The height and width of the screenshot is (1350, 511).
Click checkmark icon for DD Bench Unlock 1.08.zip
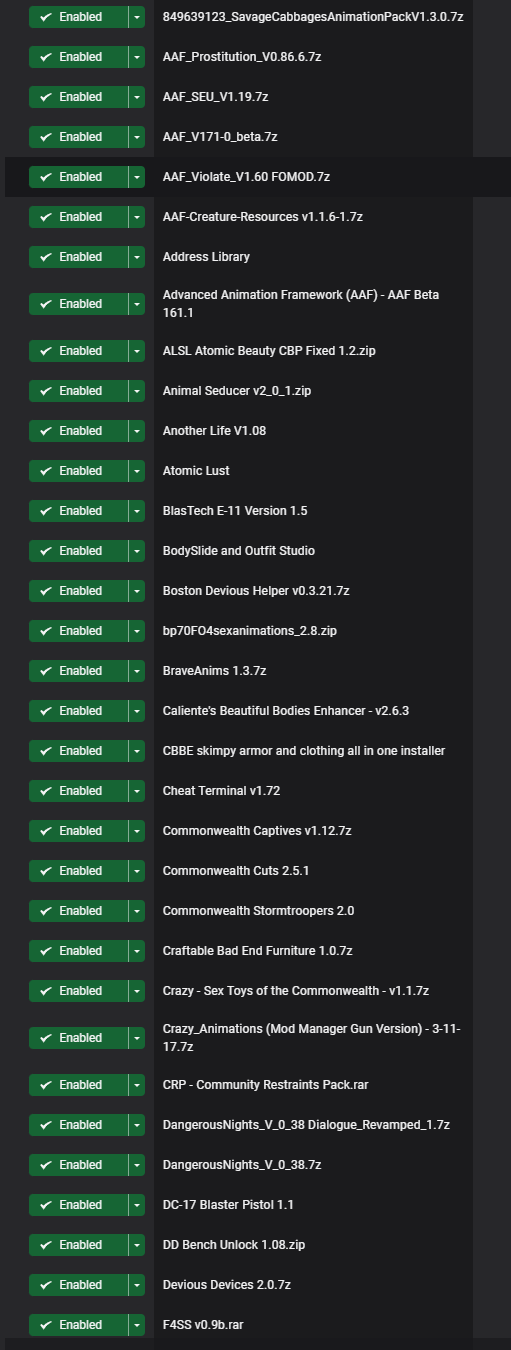click(45, 1245)
